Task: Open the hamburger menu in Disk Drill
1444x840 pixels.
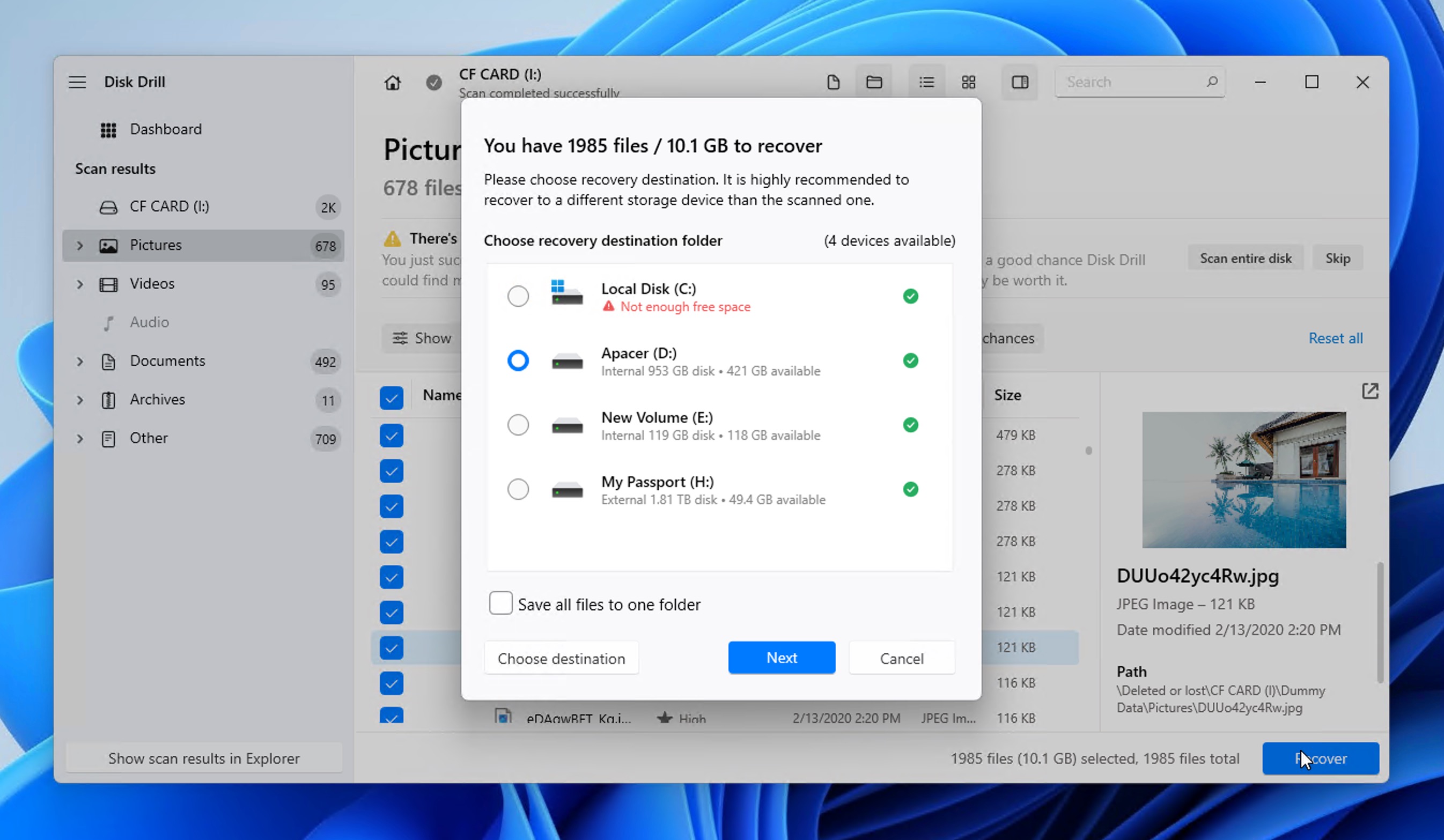Action: click(77, 82)
